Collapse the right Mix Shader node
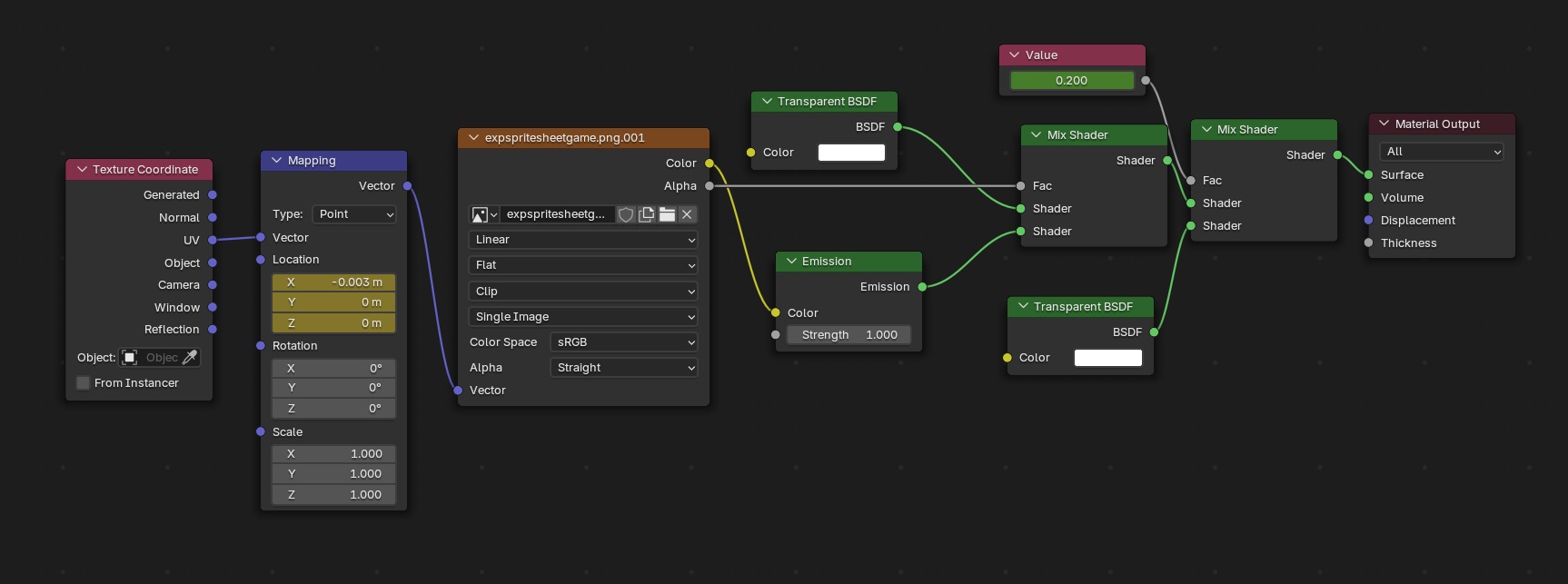This screenshot has height=584, width=1568. pos(1206,130)
